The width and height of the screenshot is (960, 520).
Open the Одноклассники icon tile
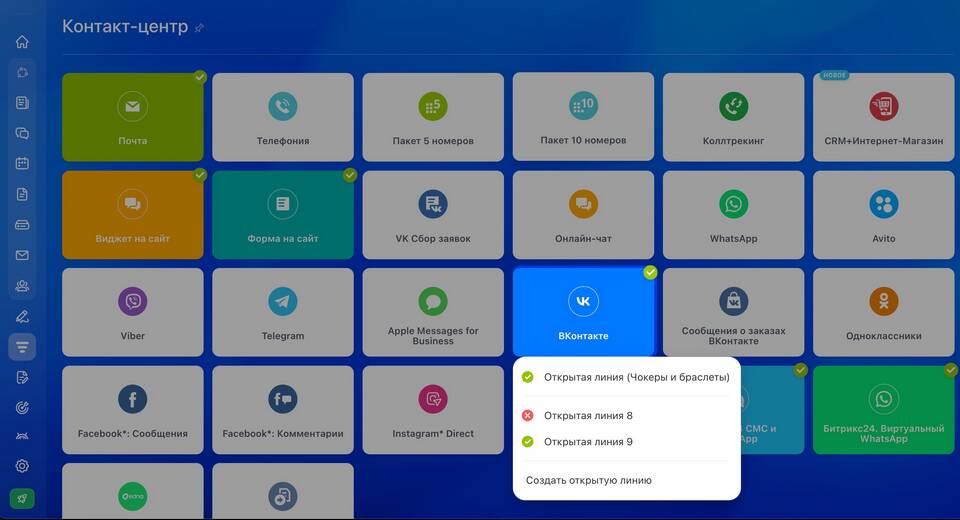coord(883,302)
